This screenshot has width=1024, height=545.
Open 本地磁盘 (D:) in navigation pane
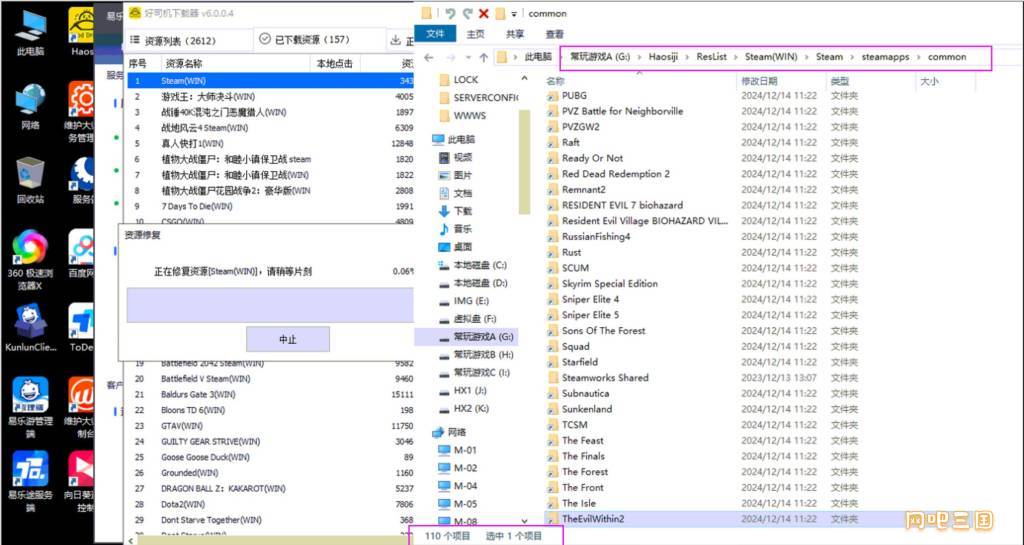[473, 283]
